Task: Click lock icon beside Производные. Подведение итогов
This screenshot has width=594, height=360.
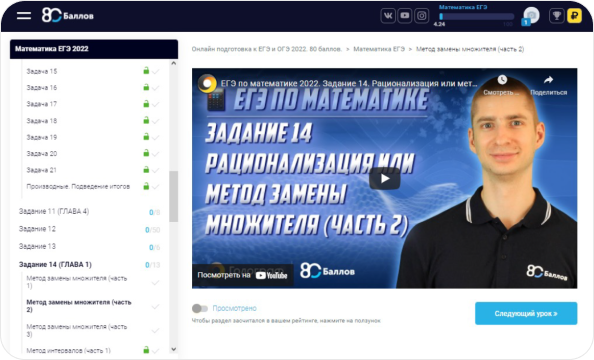Action: point(146,186)
